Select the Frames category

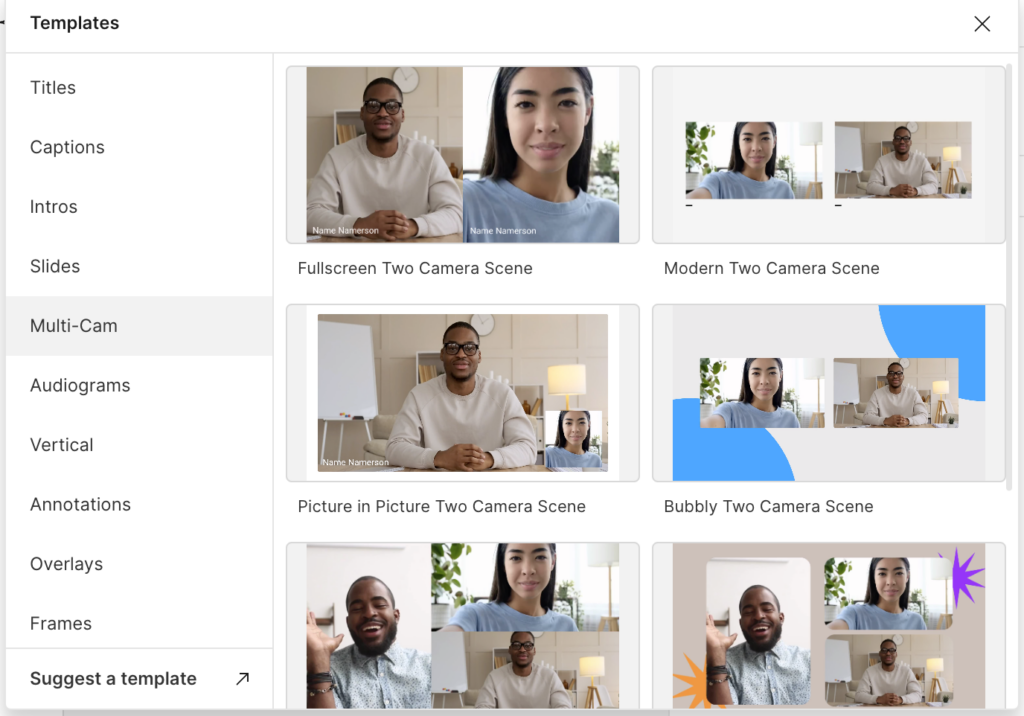coord(60,623)
